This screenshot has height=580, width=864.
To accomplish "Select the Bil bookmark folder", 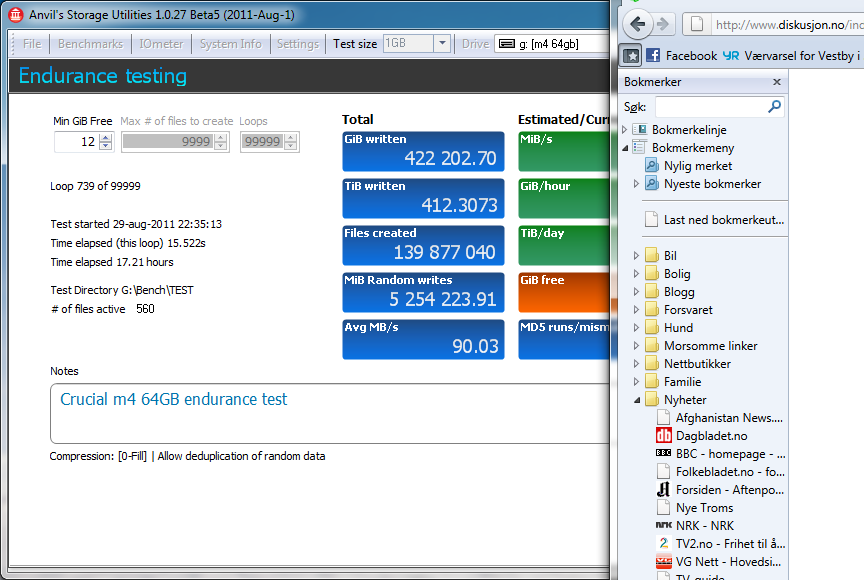I will coord(661,256).
